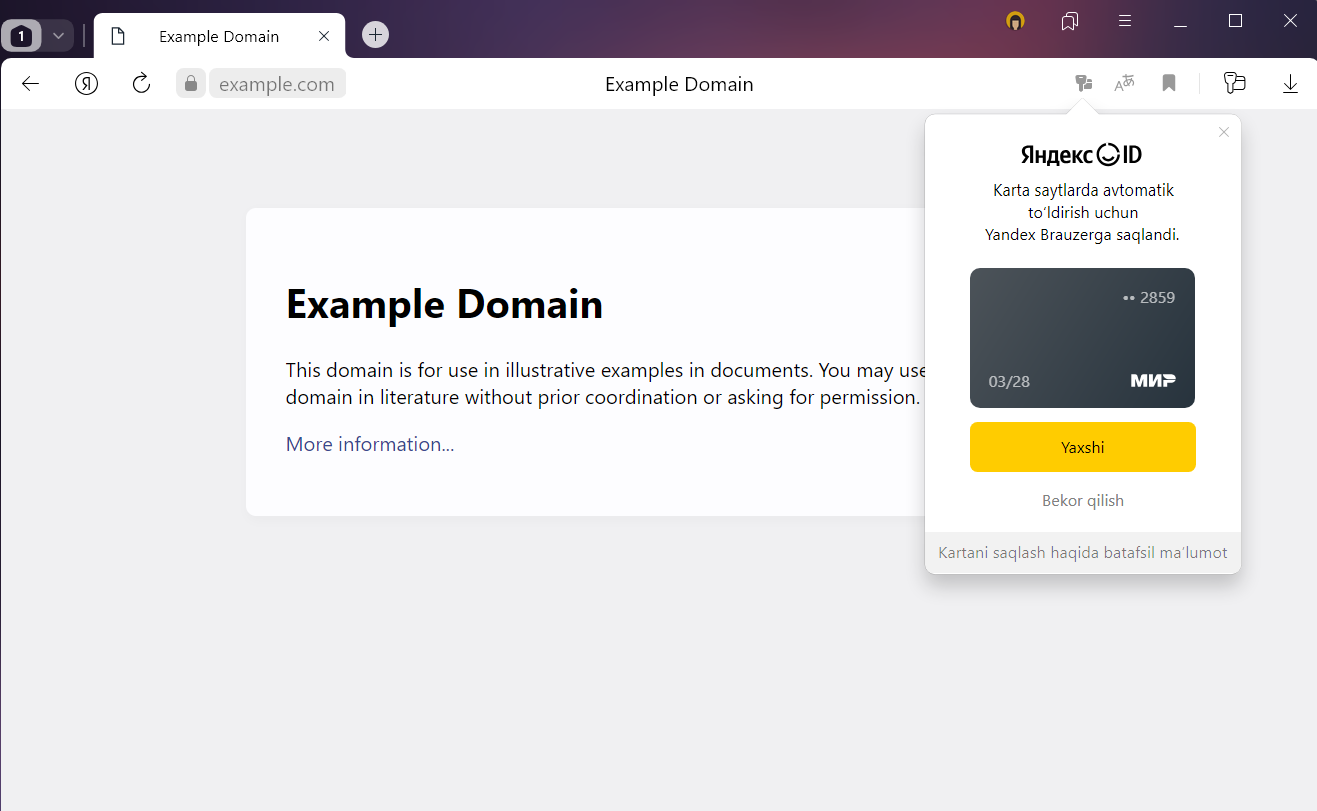
Task: Open the Yandex home button
Action: pos(87,84)
